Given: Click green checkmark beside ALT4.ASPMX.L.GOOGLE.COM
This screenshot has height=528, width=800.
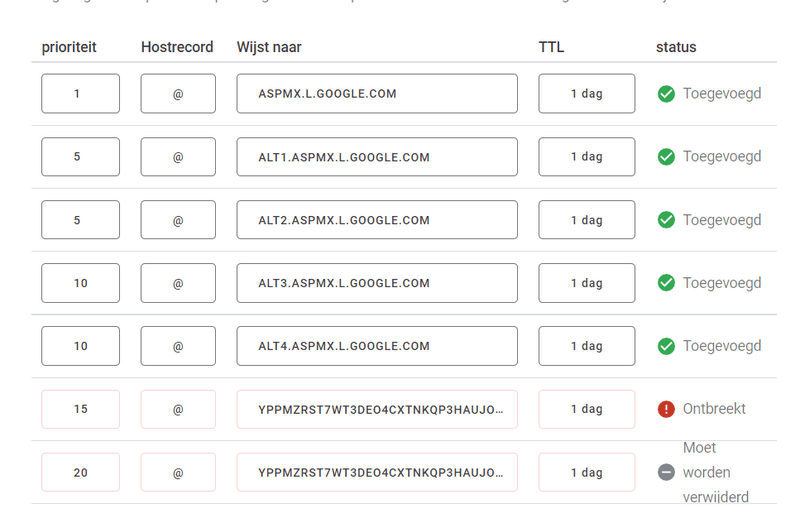Looking at the screenshot, I should coord(666,346).
